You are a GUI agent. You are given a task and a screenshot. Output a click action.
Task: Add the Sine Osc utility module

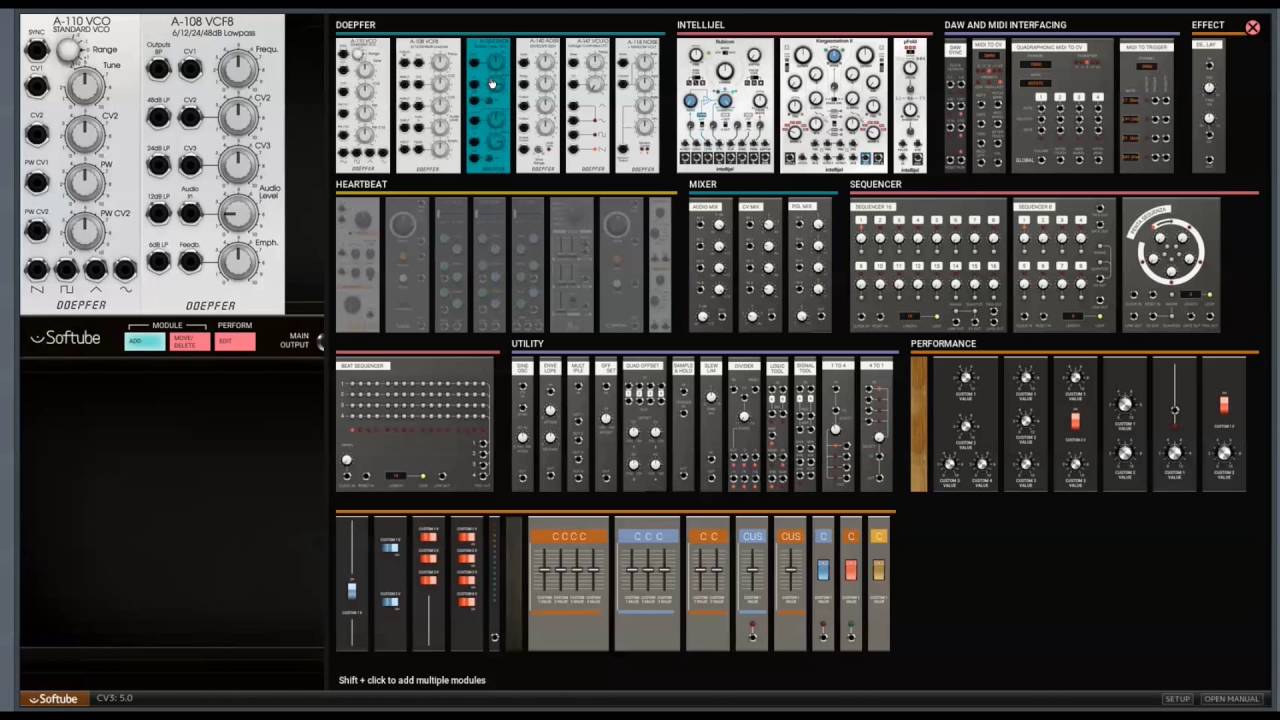point(522,424)
